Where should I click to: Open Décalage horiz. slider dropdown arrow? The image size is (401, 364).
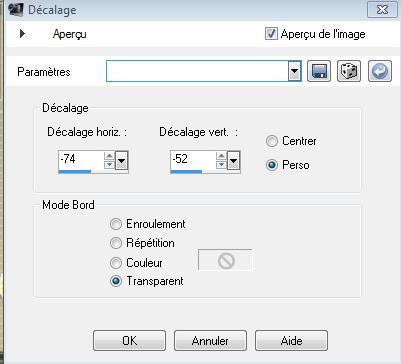122,161
